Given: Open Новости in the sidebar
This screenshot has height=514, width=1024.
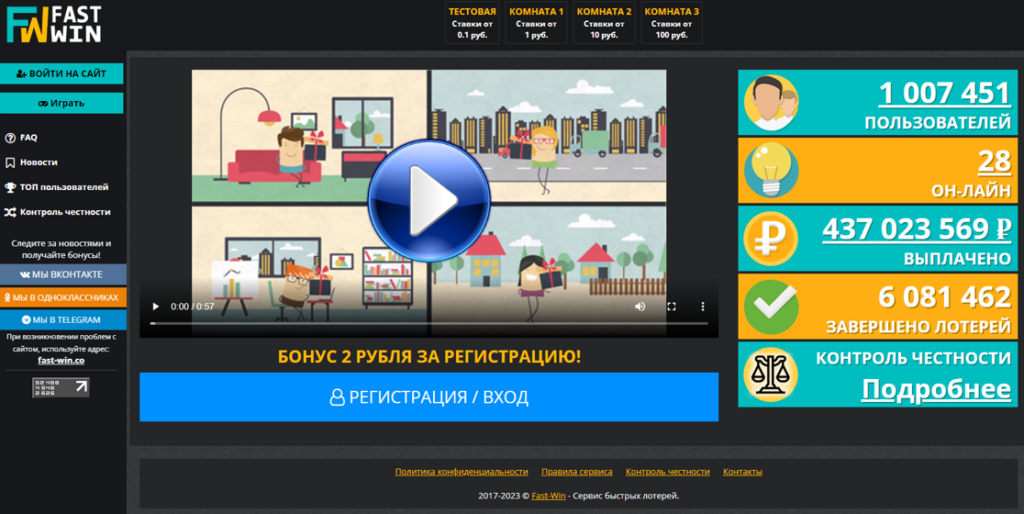Looking at the screenshot, I should coord(39,162).
